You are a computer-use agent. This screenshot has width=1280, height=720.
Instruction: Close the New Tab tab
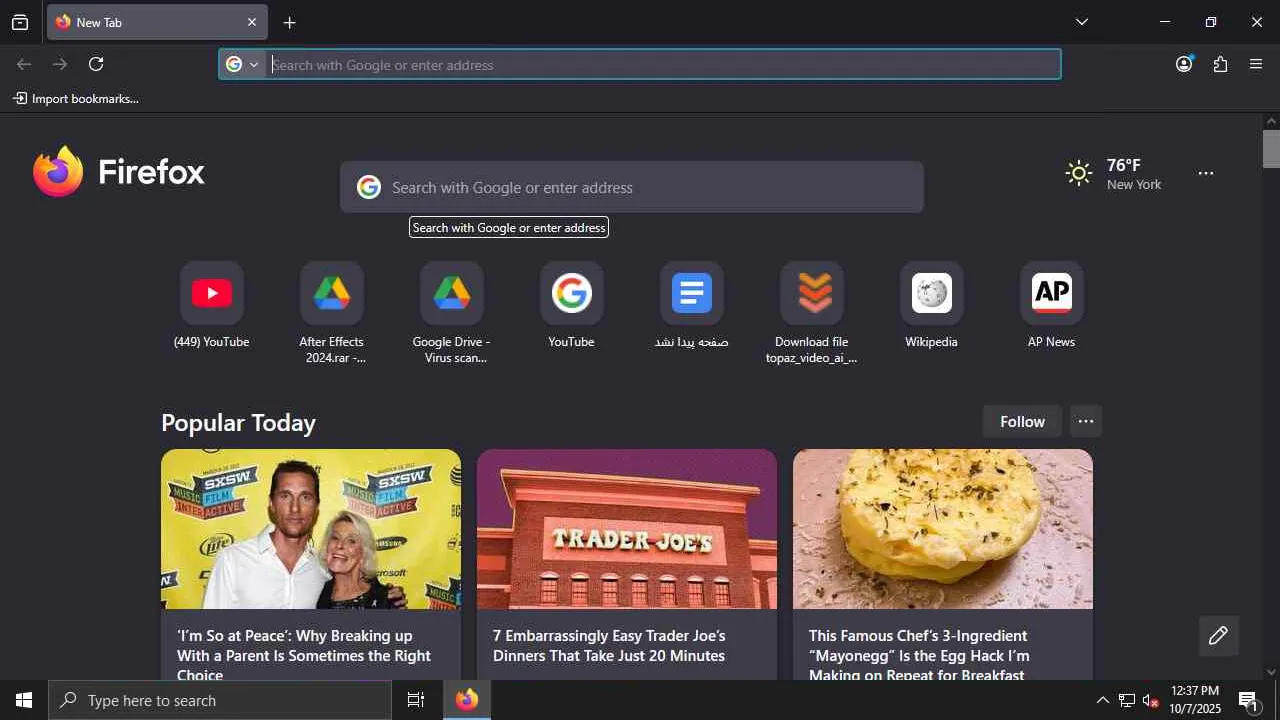(252, 22)
